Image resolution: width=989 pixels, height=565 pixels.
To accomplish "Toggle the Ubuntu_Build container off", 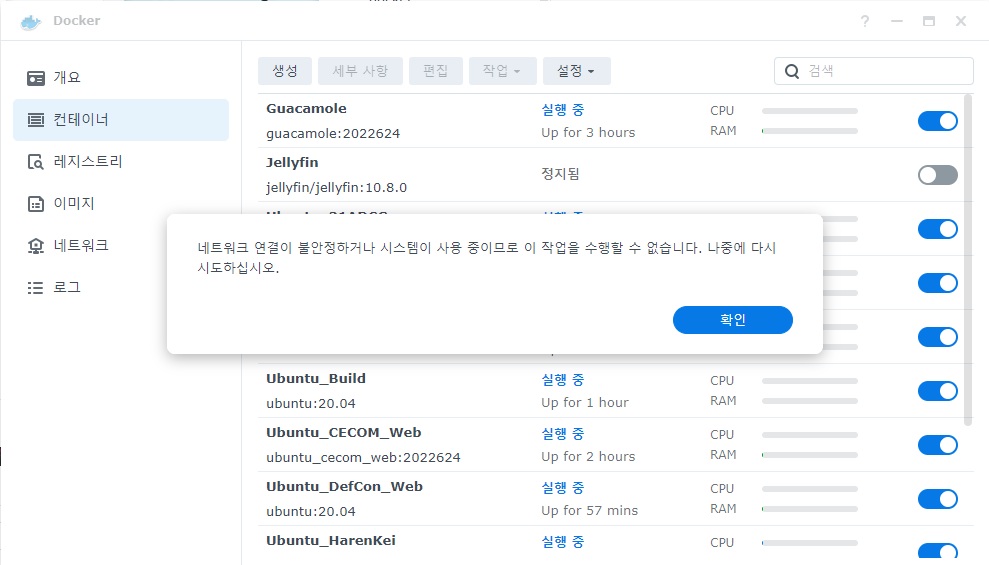I will point(937,391).
